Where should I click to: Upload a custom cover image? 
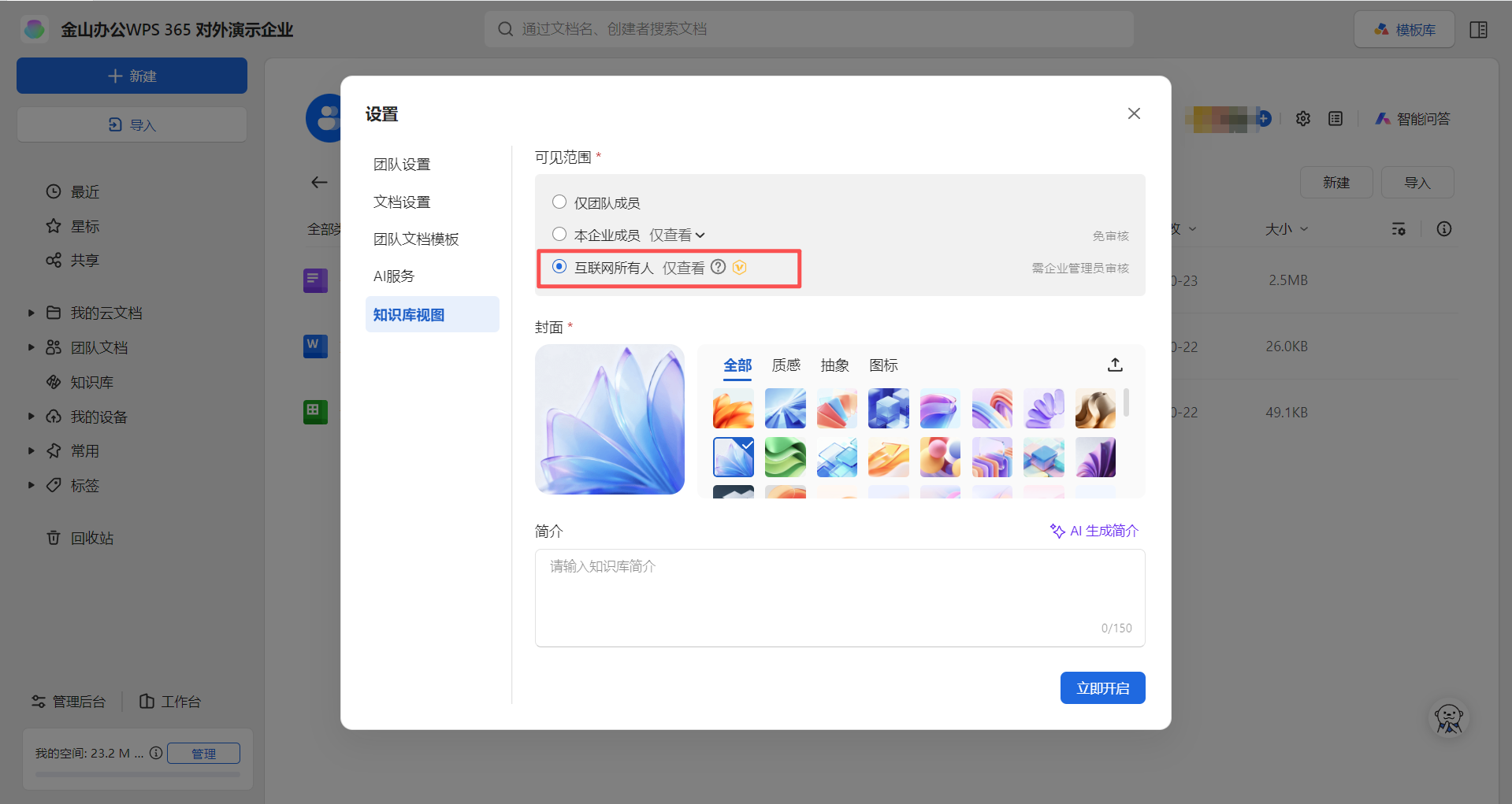click(1115, 365)
